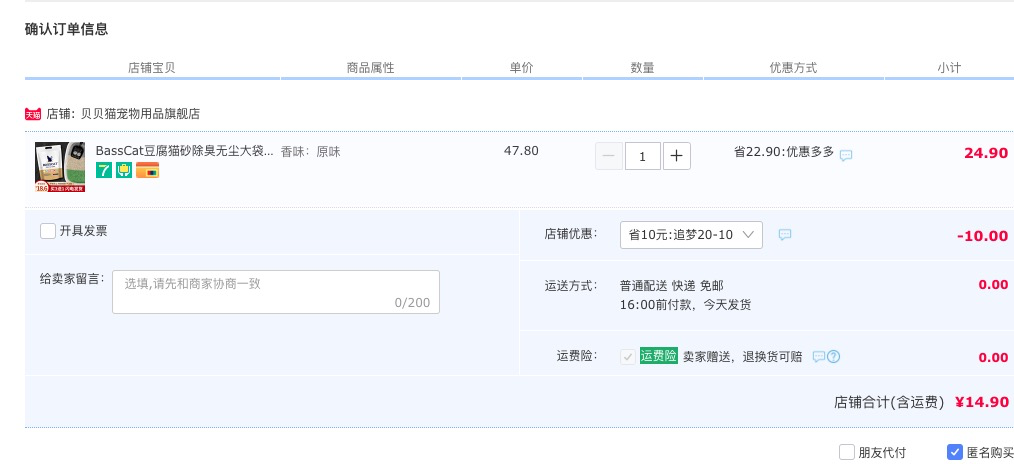Click the quantity input field showing 1
1014x467 pixels.
(x=643, y=156)
